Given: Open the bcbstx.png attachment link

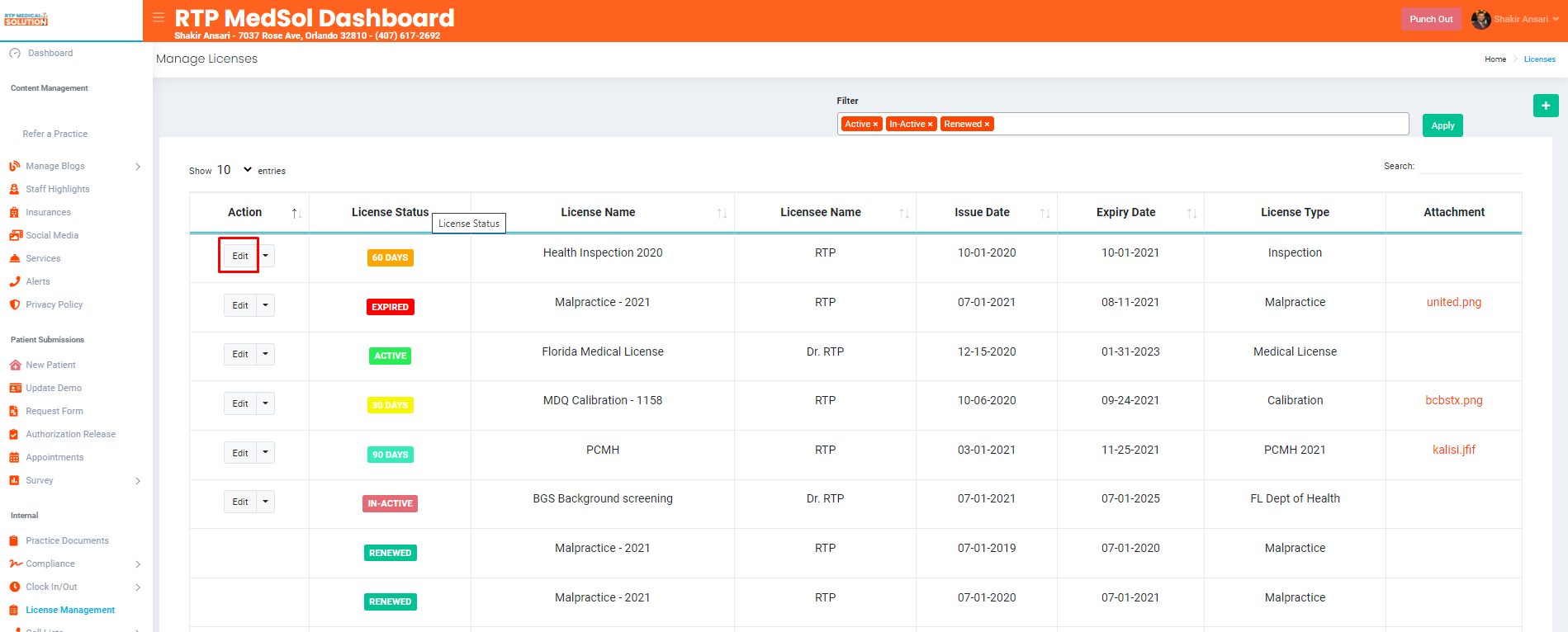Looking at the screenshot, I should [x=1453, y=400].
